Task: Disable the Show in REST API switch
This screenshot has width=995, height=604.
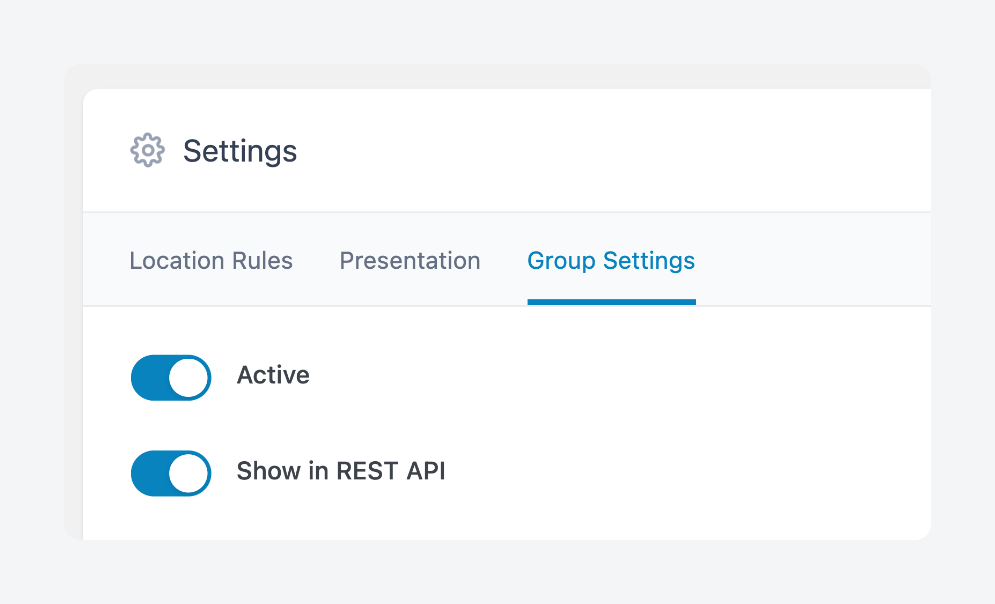Action: 171,473
